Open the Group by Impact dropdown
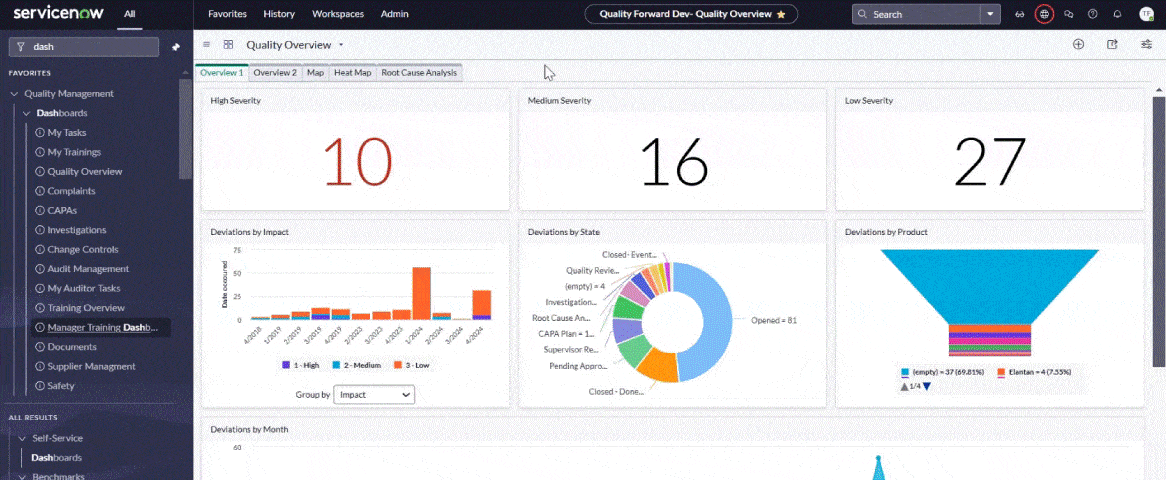 tap(374, 395)
